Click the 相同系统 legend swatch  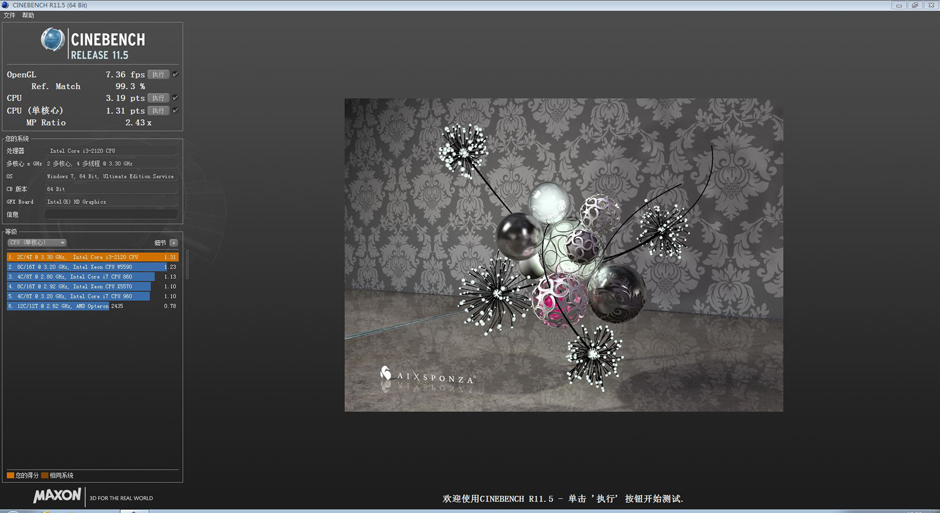[x=44, y=475]
